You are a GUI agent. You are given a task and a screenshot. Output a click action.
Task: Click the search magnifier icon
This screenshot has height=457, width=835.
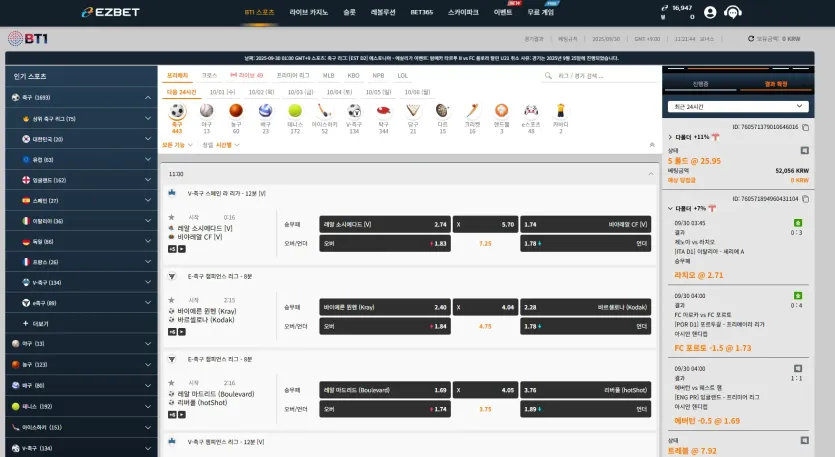tap(548, 76)
